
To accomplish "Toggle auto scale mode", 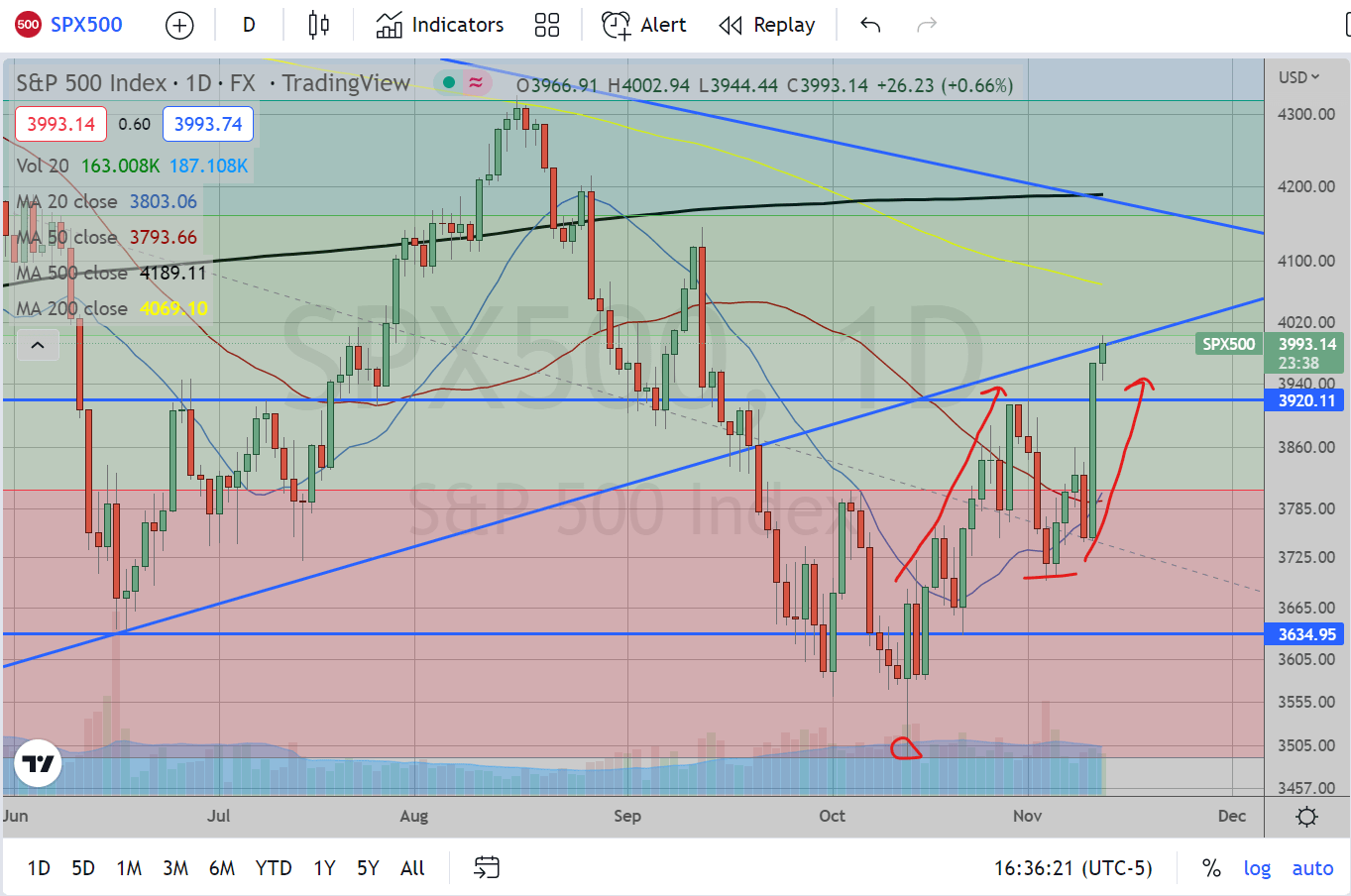I will click(1312, 868).
